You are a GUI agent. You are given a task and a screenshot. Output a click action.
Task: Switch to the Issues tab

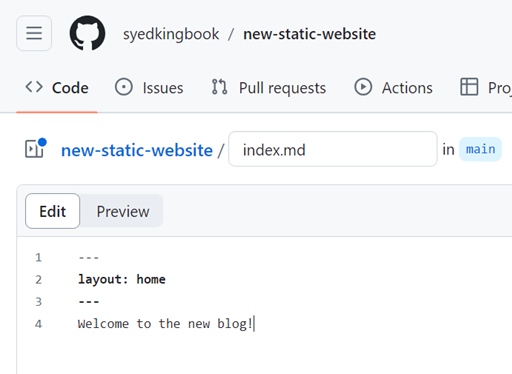[x=149, y=88]
